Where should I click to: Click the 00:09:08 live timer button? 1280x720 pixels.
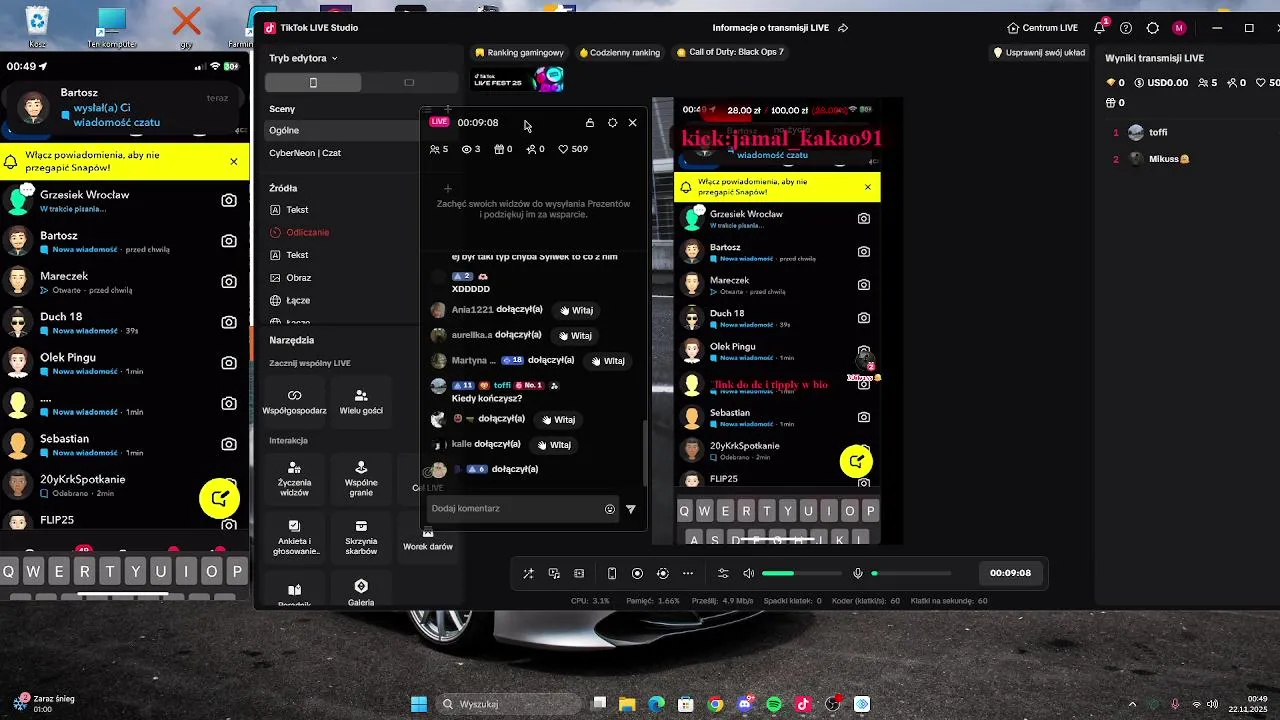pos(1010,573)
